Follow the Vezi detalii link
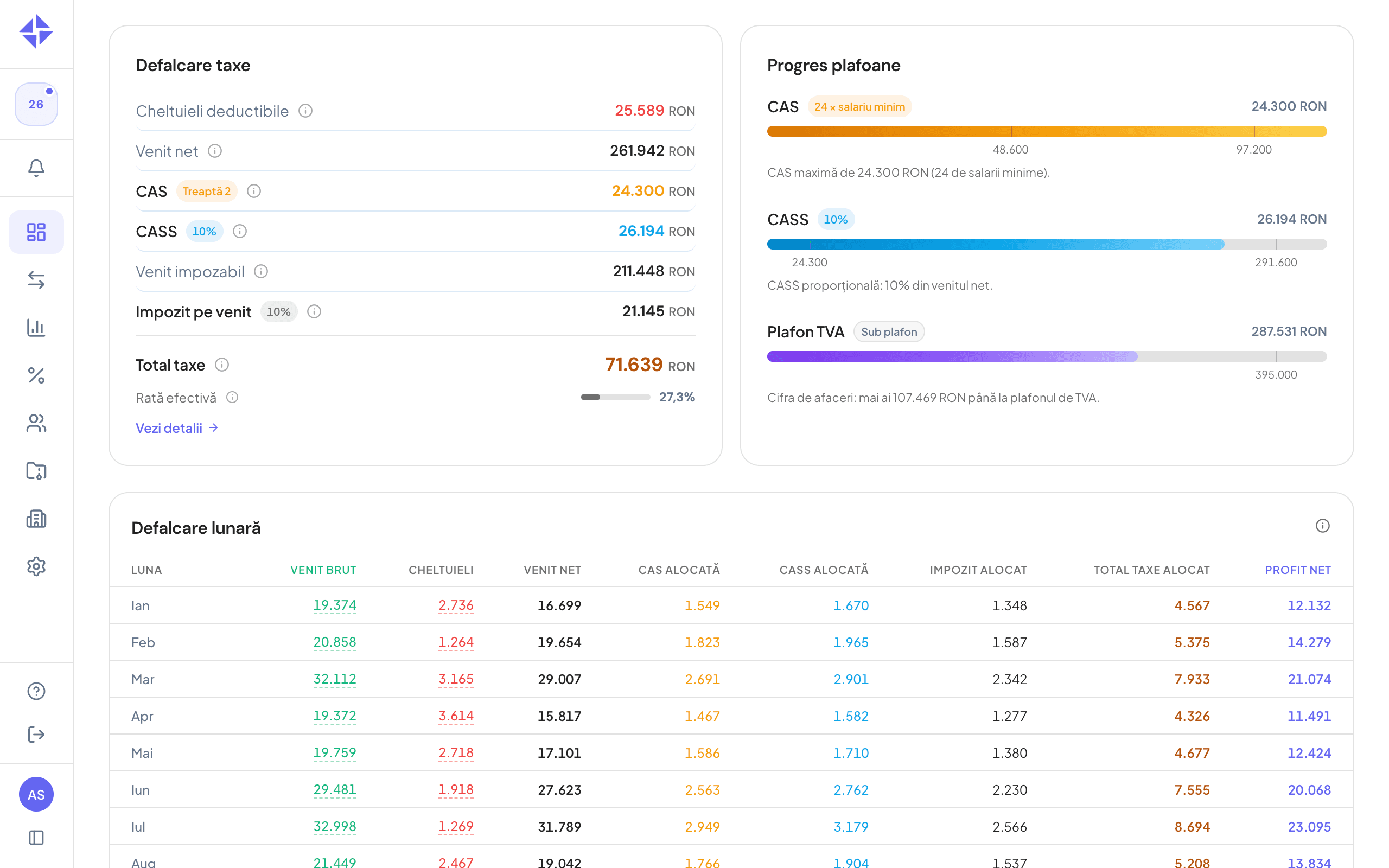The width and height of the screenshot is (1389, 868). point(177,427)
